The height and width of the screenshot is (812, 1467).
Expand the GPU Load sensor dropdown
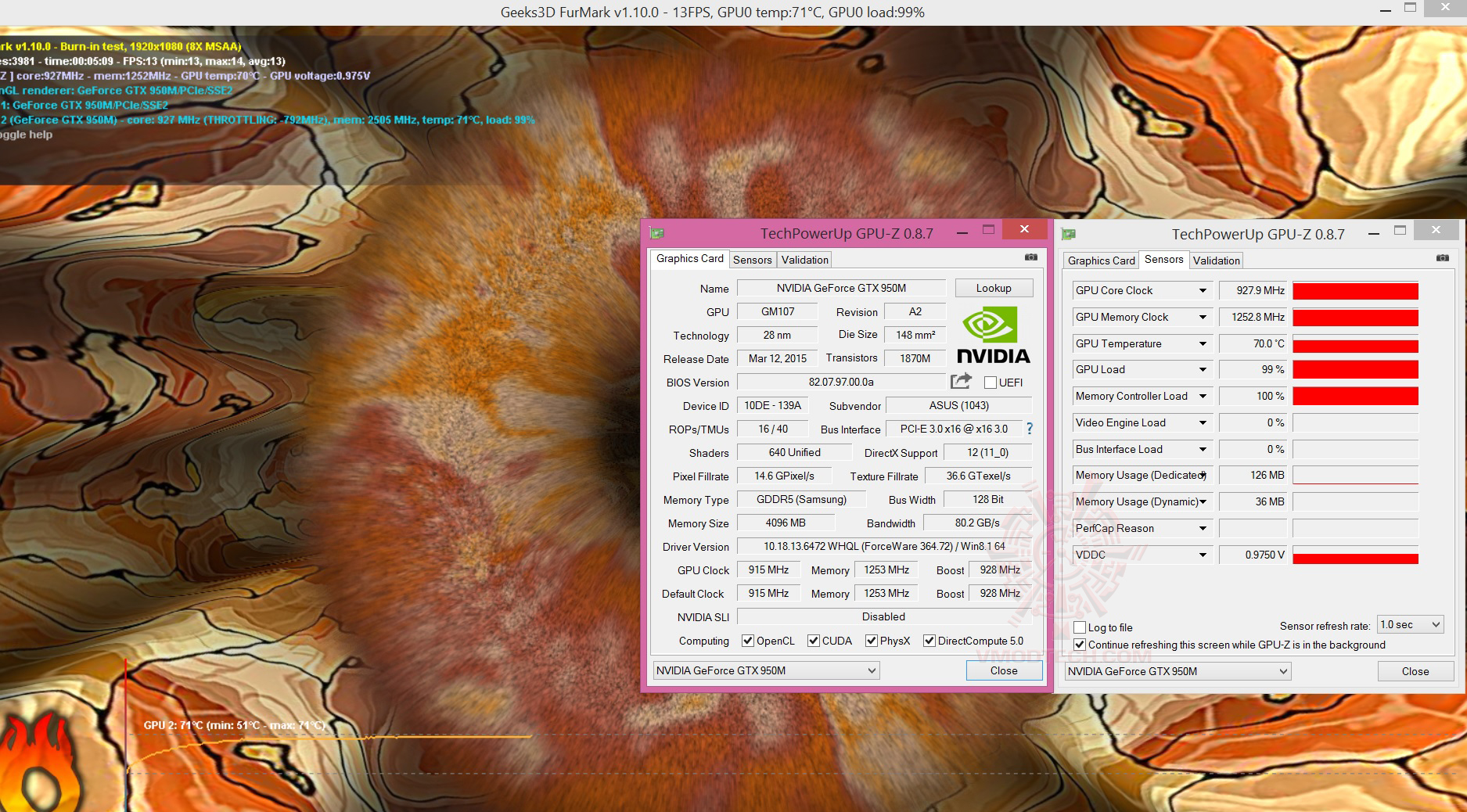click(1203, 370)
